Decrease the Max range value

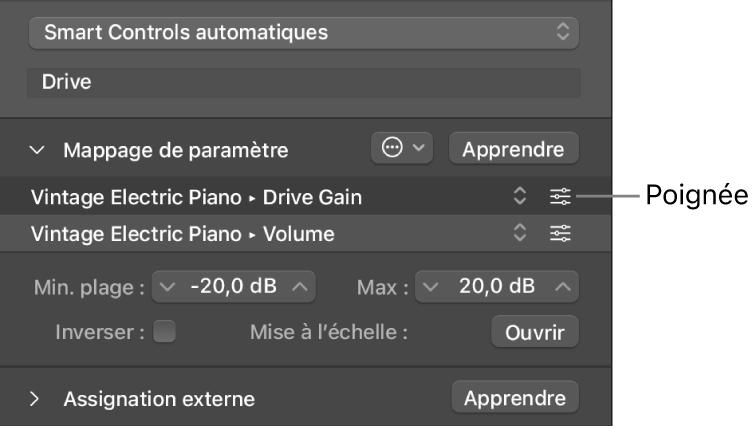pos(429,287)
